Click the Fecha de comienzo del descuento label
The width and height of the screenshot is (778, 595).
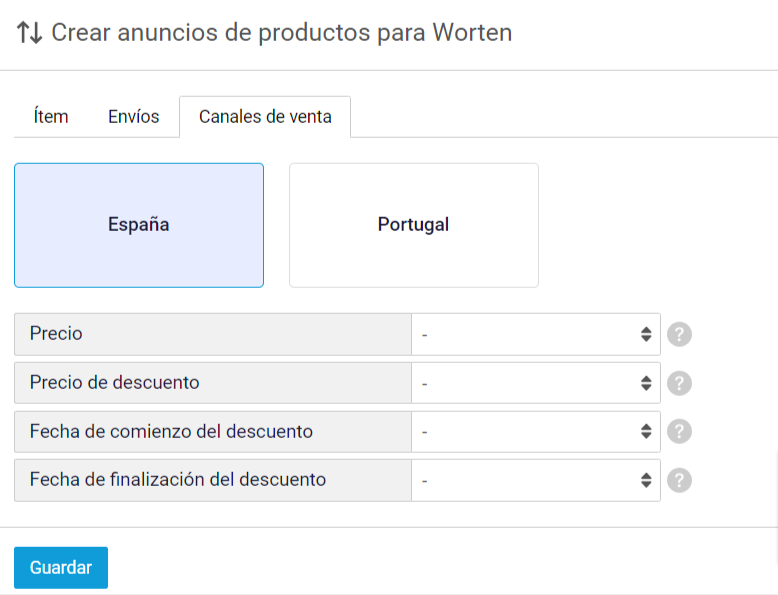[x=171, y=431]
